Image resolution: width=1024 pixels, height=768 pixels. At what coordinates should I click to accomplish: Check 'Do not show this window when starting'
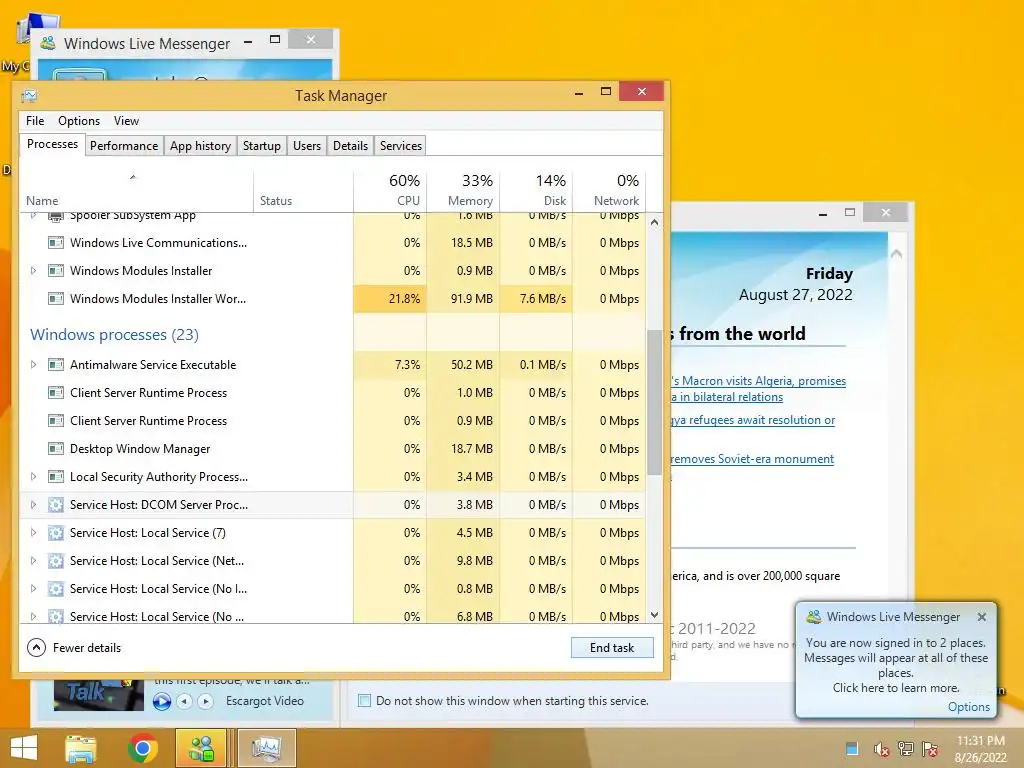click(x=364, y=701)
